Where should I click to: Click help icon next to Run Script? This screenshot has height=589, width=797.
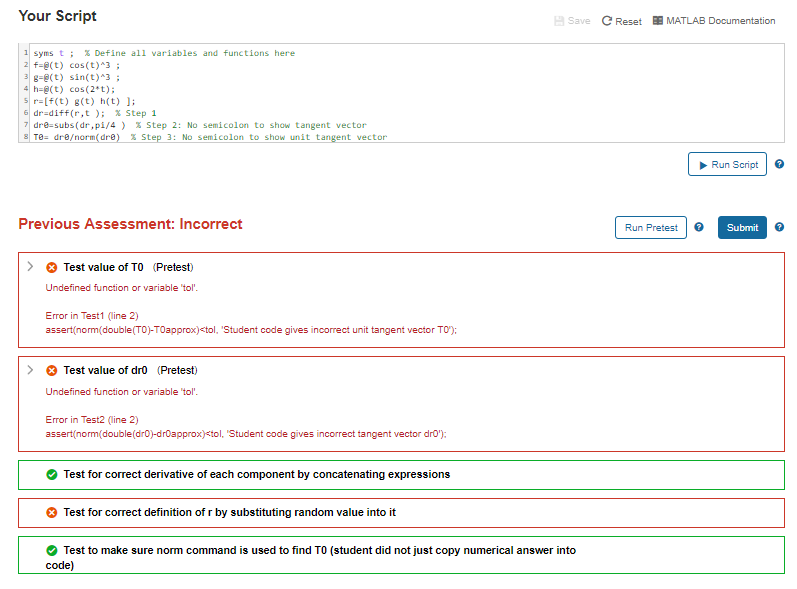779,164
